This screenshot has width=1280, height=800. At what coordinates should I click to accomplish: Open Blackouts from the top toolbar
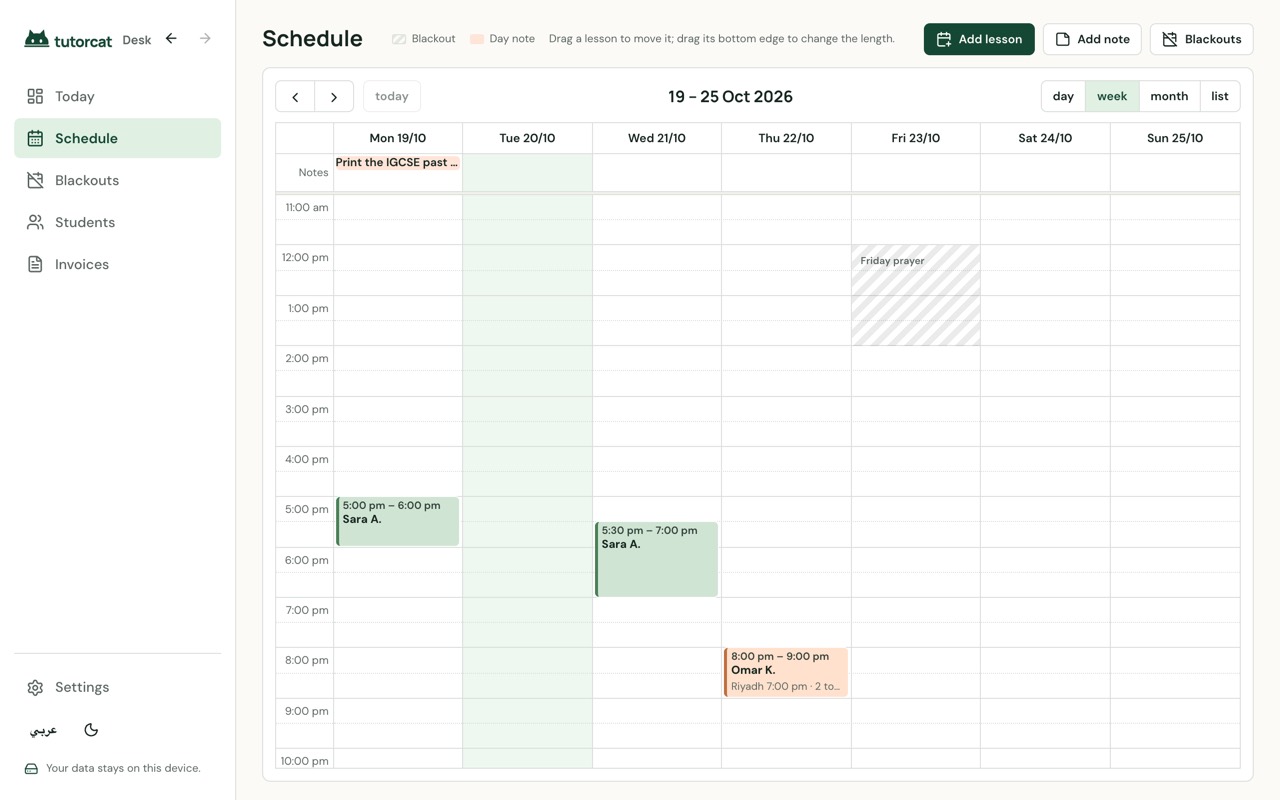[1201, 39]
